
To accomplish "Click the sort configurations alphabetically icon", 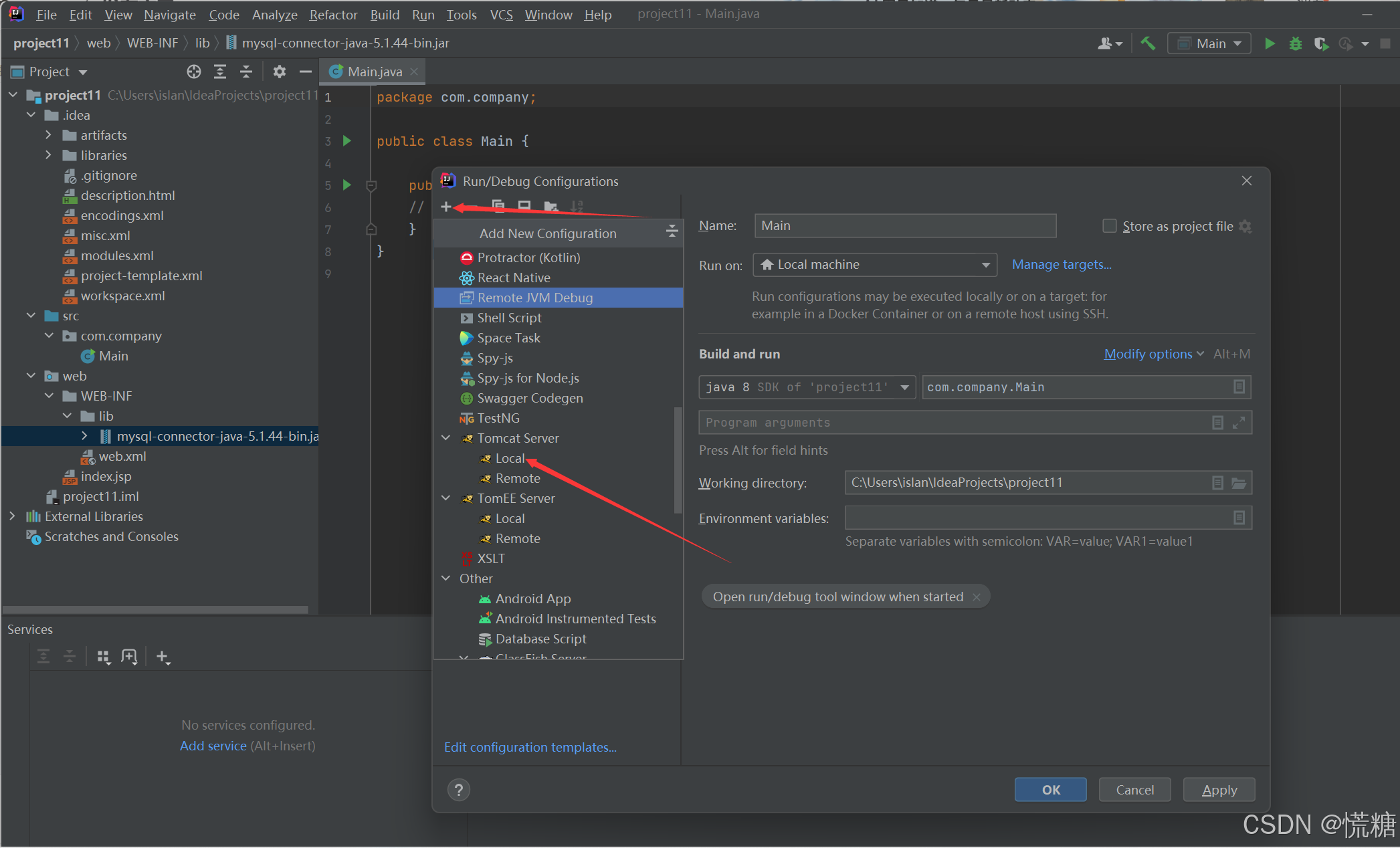I will 577,206.
